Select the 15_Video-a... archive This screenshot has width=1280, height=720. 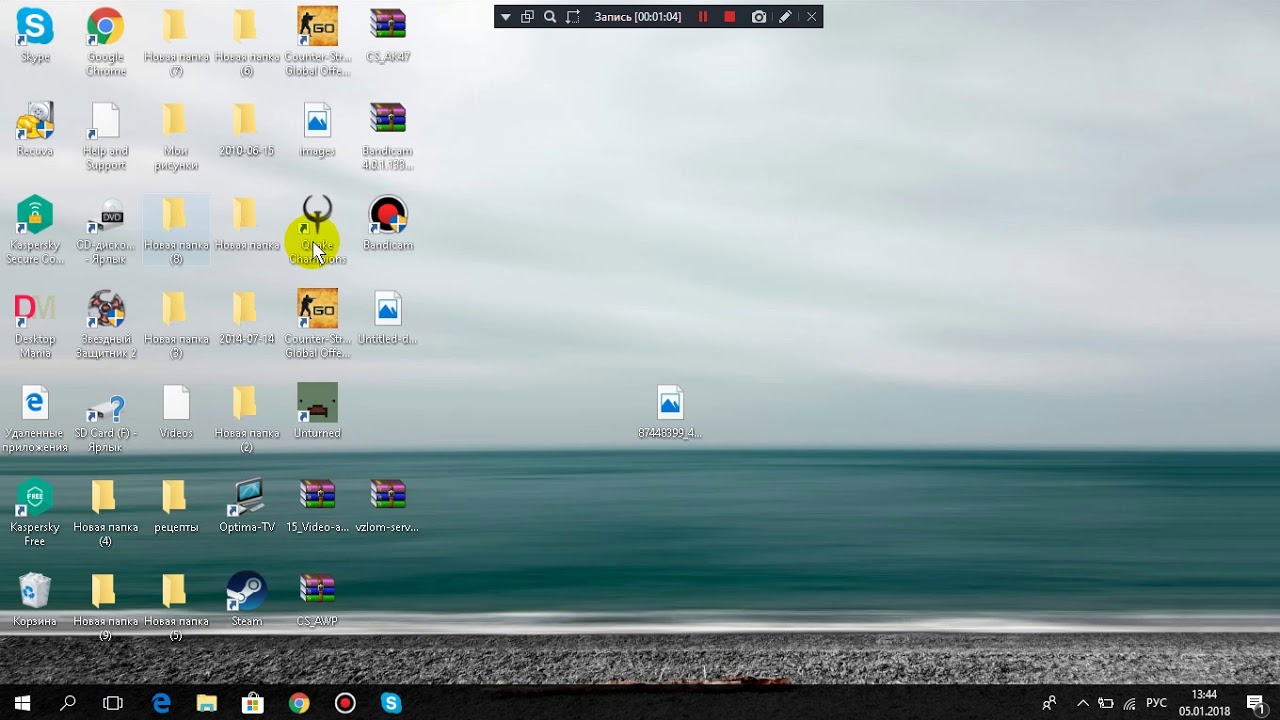point(317,505)
